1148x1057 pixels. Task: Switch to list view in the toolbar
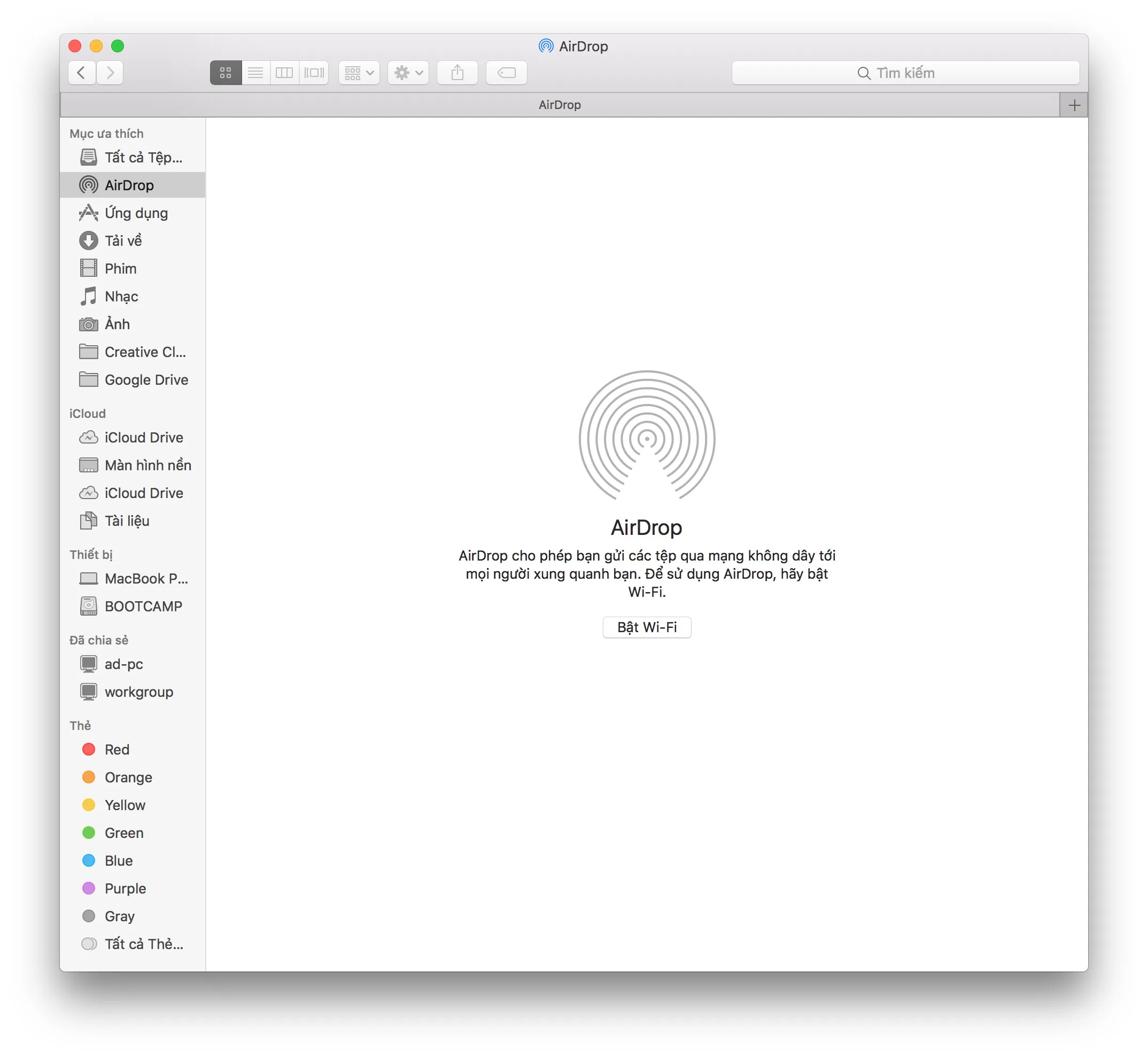pos(255,73)
